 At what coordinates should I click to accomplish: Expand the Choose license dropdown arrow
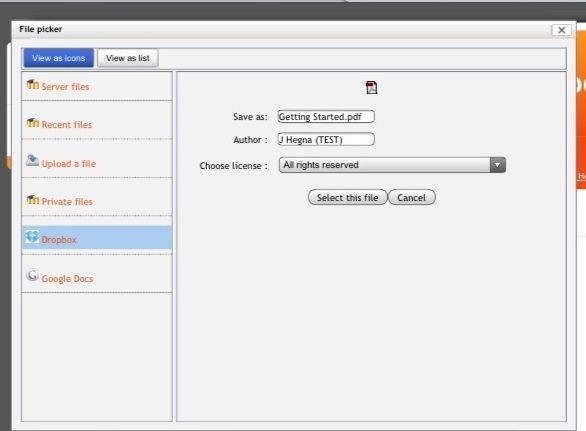(x=497, y=165)
